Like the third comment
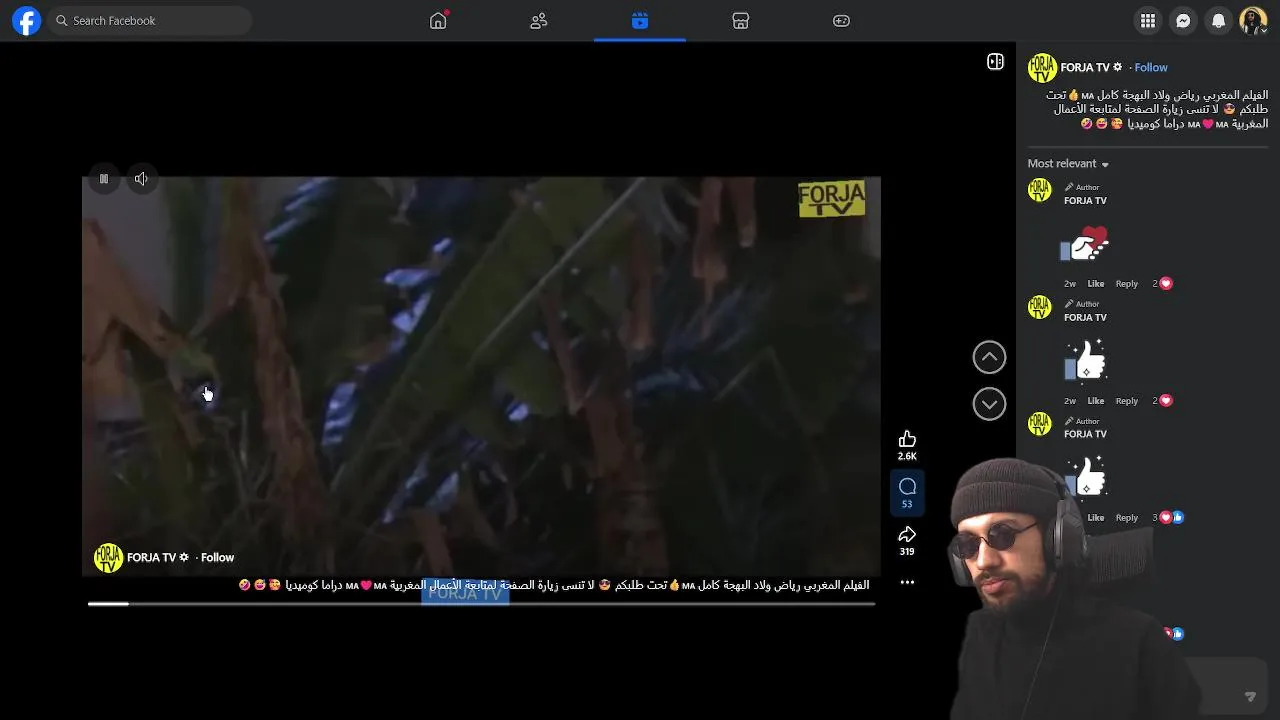The height and width of the screenshot is (720, 1280). click(1096, 518)
